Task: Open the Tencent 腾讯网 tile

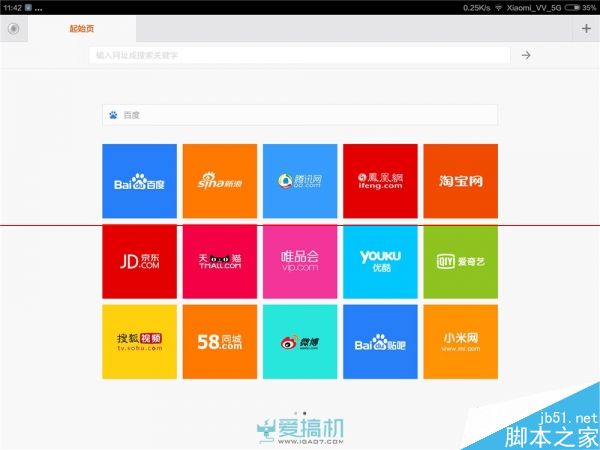Action: pyautogui.click(x=300, y=181)
